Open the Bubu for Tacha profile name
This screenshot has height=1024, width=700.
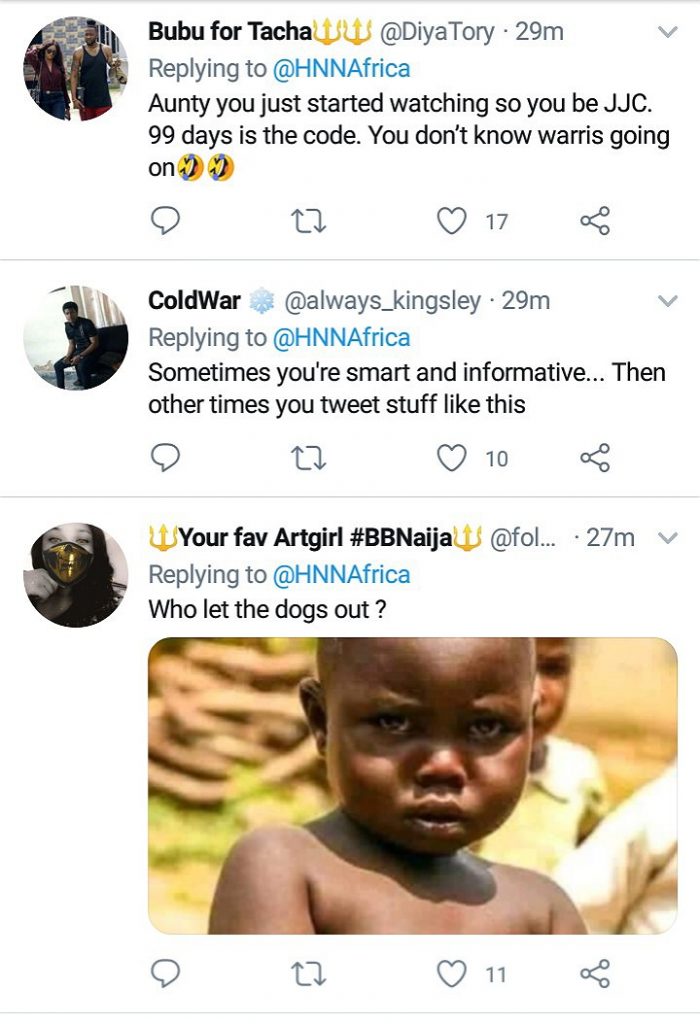point(229,31)
